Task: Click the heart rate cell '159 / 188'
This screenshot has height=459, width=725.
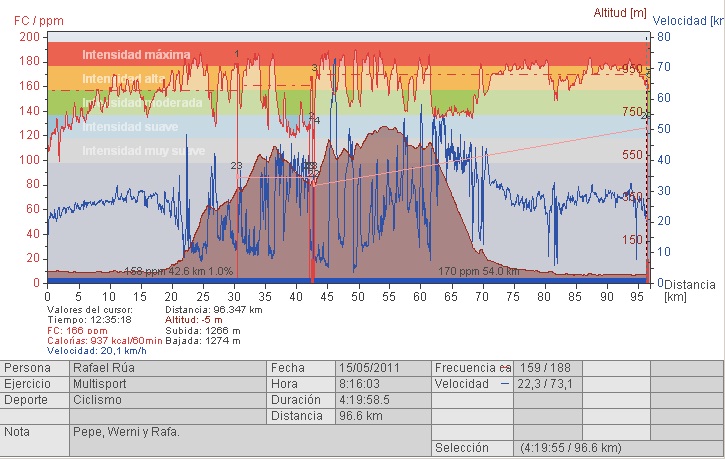Action: pyautogui.click(x=547, y=368)
